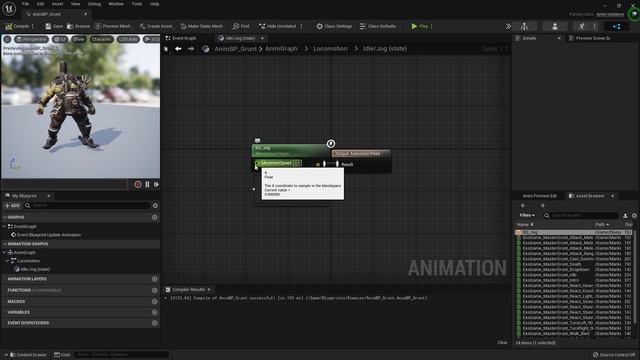Add a new graph with the GRAPHS plus icon

(155, 217)
